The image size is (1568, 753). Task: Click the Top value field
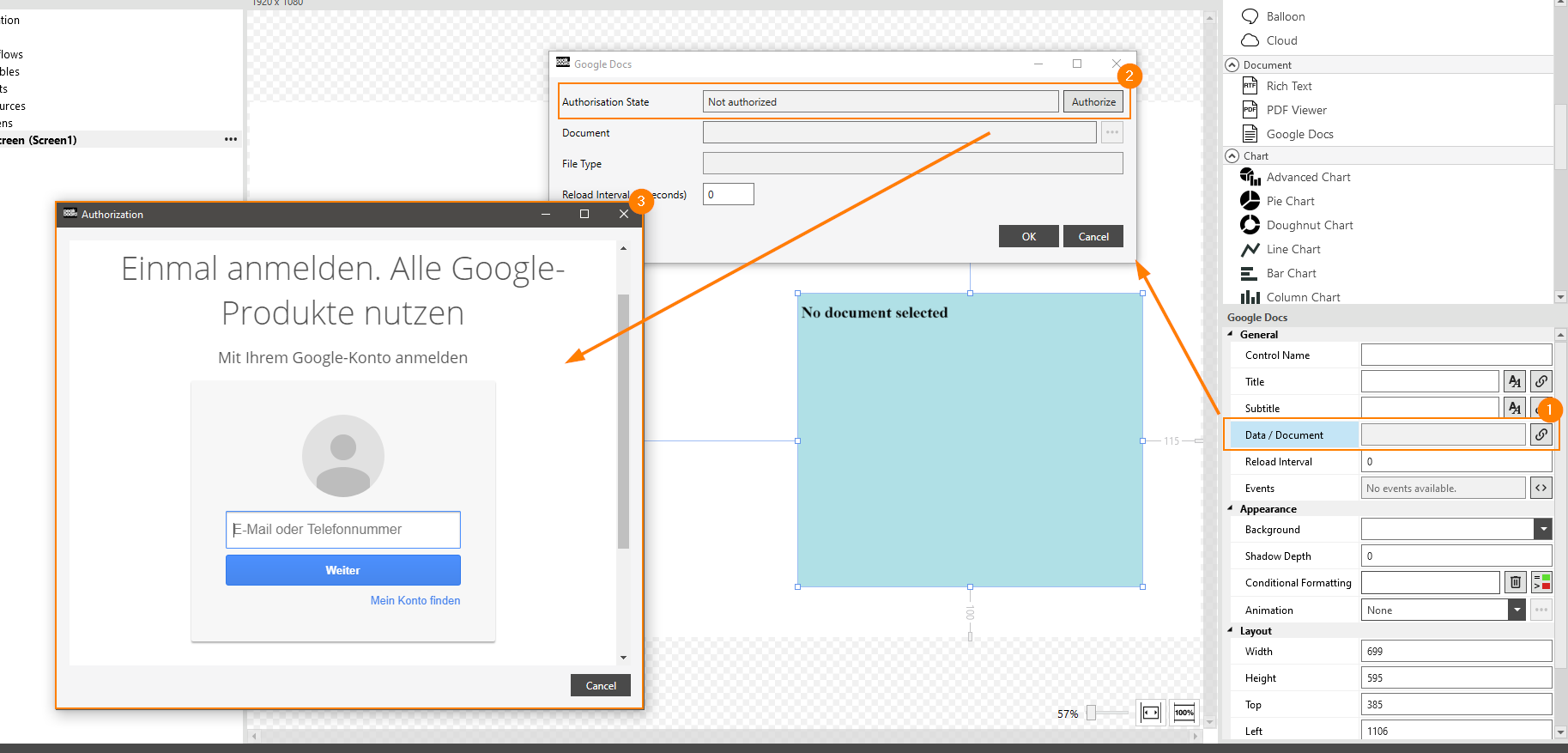(x=1456, y=704)
